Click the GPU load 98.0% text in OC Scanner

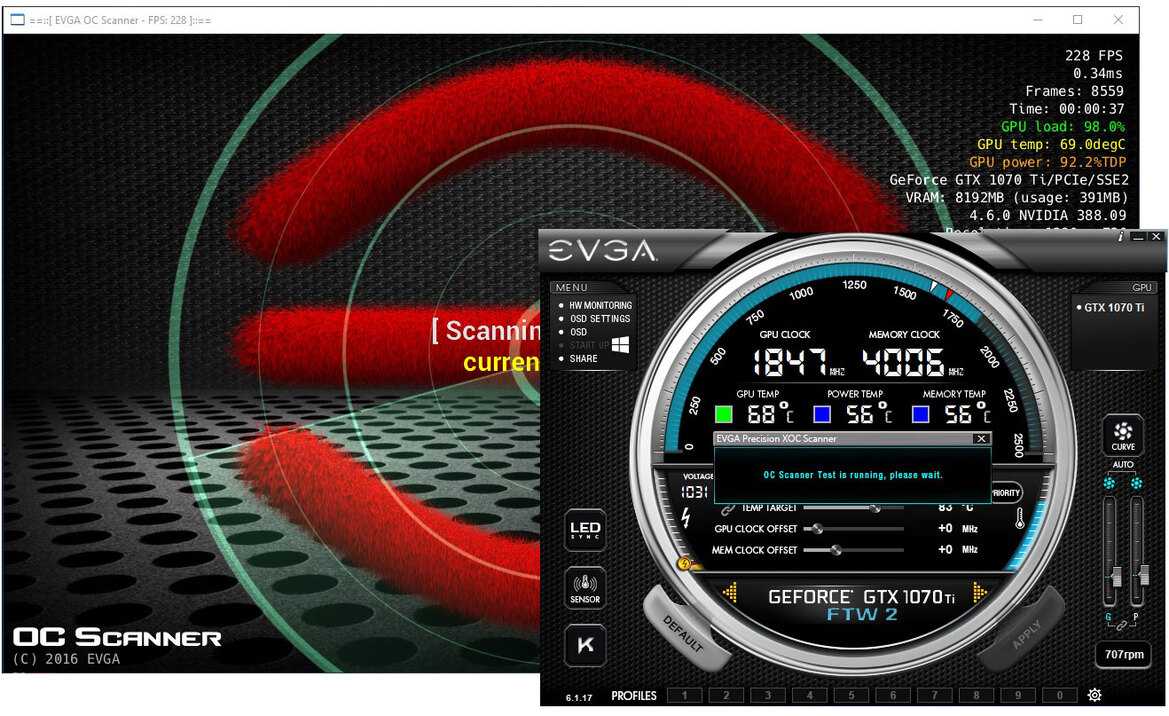1063,127
